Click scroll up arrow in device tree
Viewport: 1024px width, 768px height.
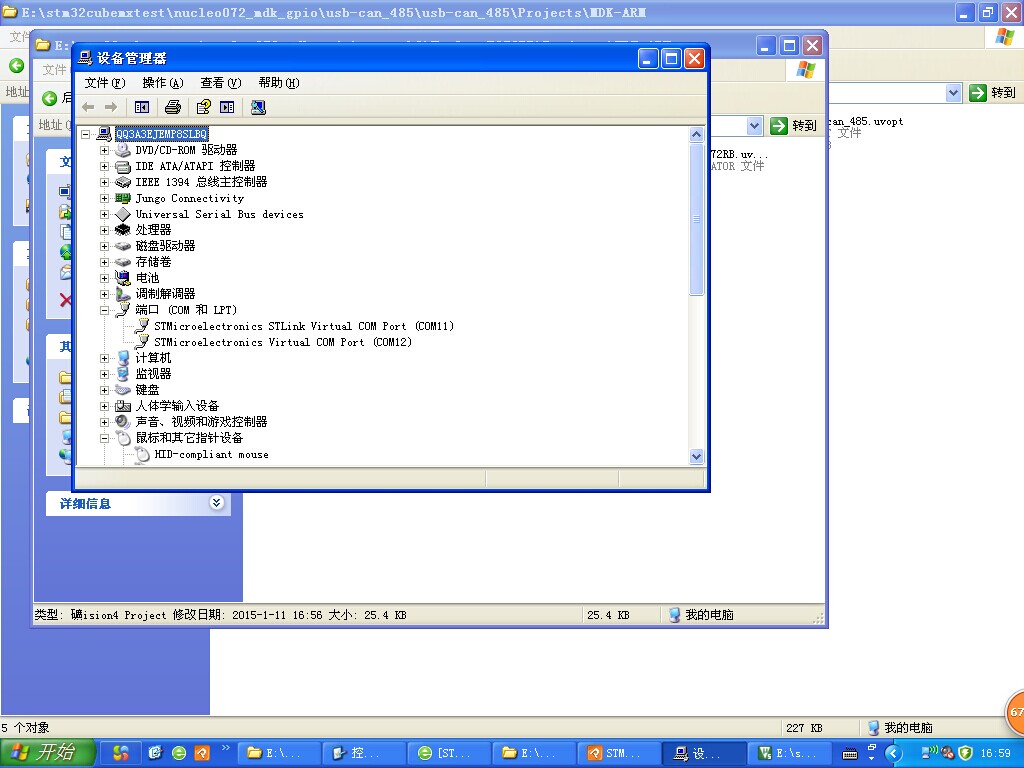[696, 135]
